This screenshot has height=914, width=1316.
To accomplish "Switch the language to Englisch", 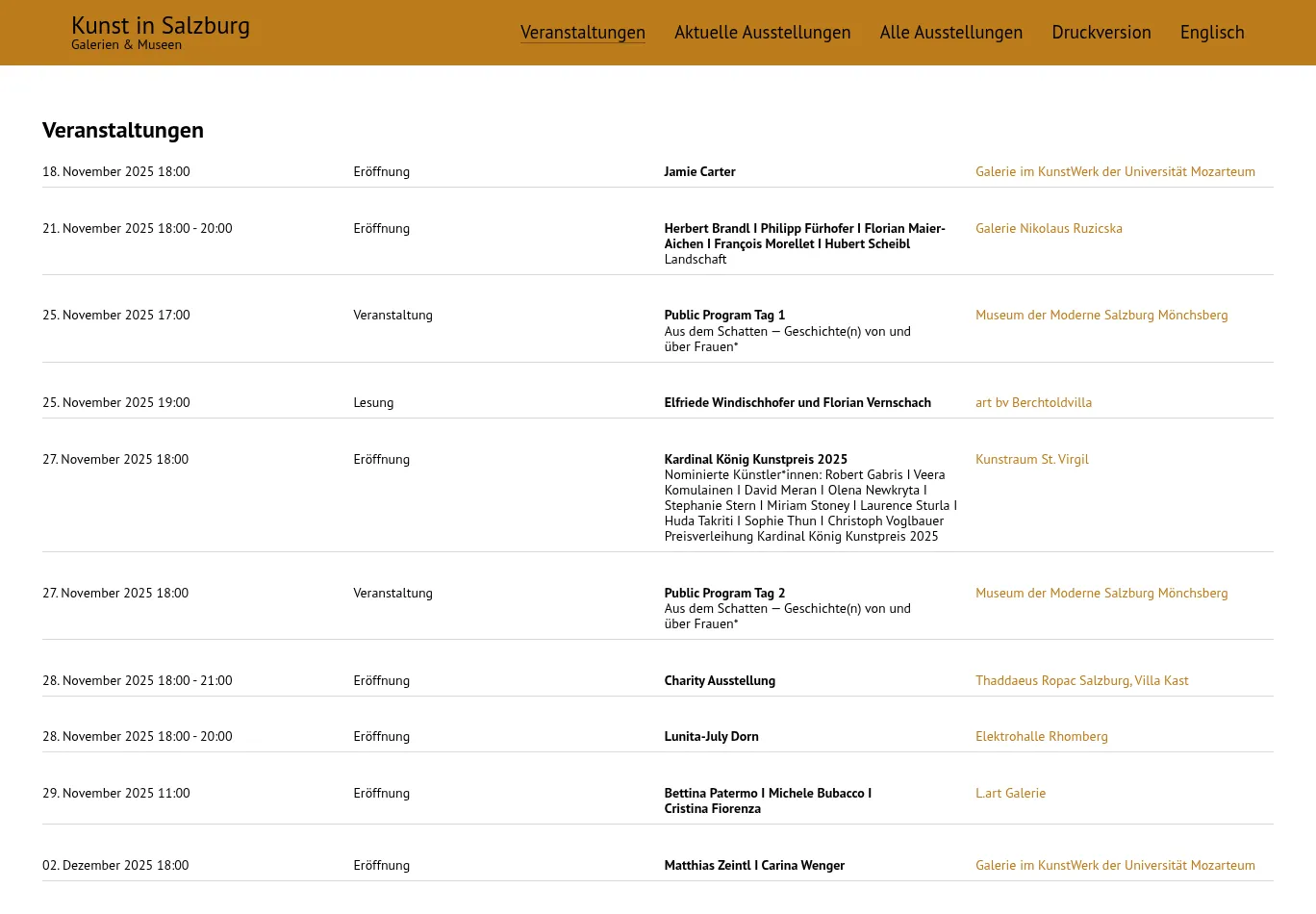I will [1211, 33].
